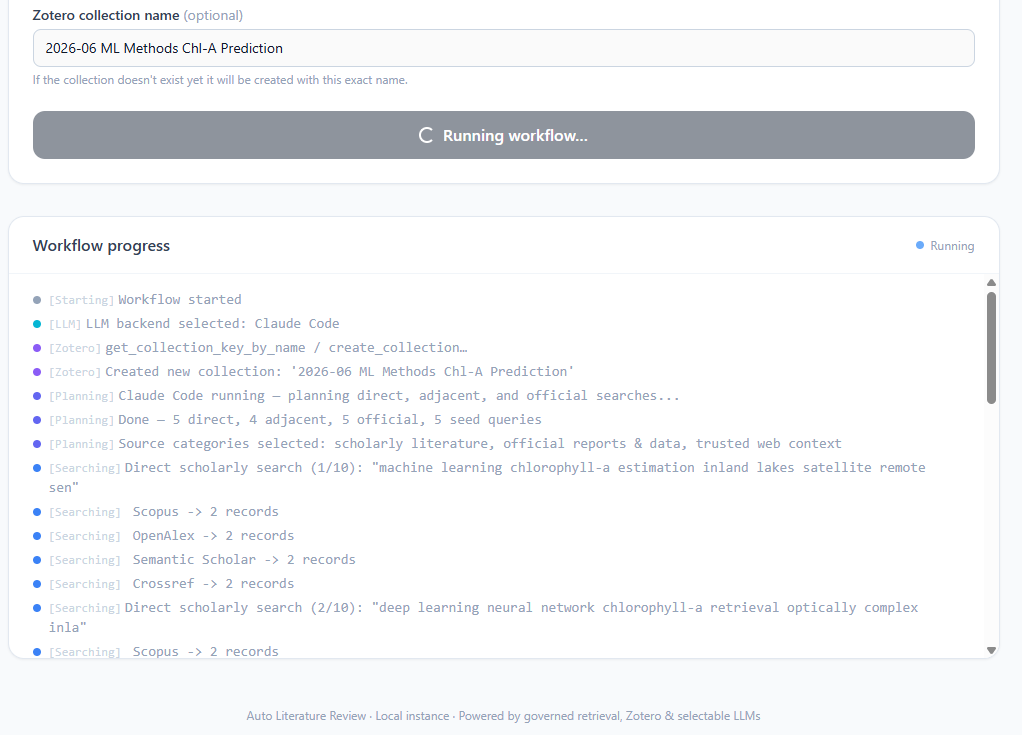Viewport: 1022px width, 735px height.
Task: Click the dot beside Source categories selected
Action: (x=37, y=444)
